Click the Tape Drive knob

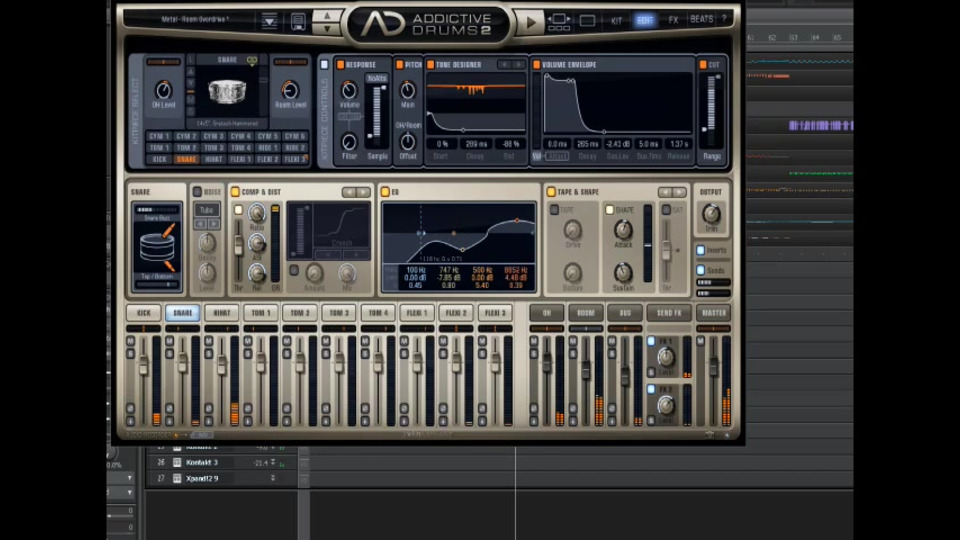click(572, 230)
